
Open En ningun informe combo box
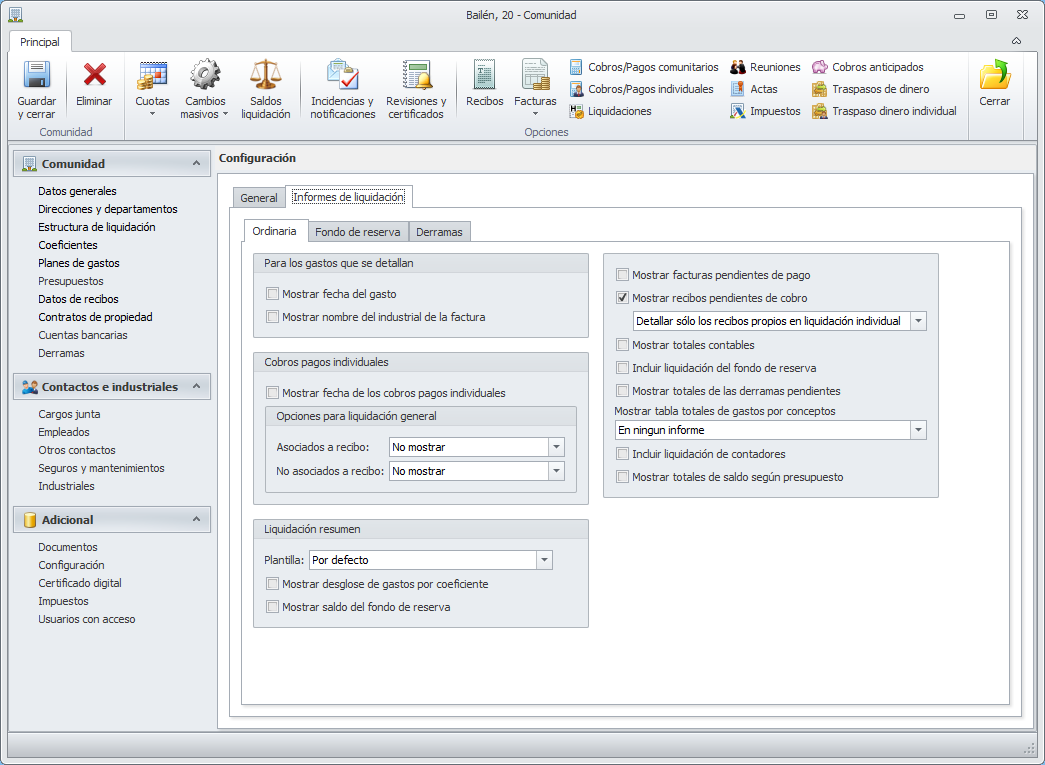pos(918,430)
